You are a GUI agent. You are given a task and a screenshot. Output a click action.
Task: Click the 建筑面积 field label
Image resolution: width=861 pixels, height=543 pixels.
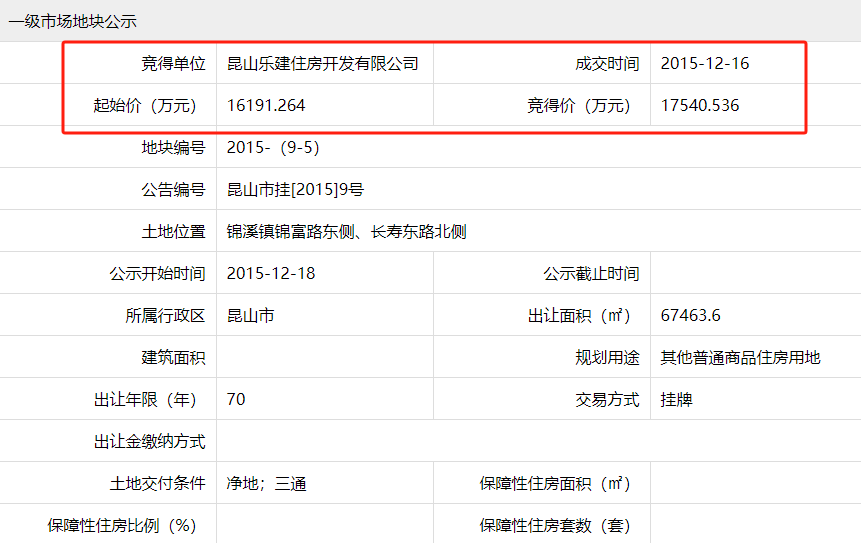172,358
